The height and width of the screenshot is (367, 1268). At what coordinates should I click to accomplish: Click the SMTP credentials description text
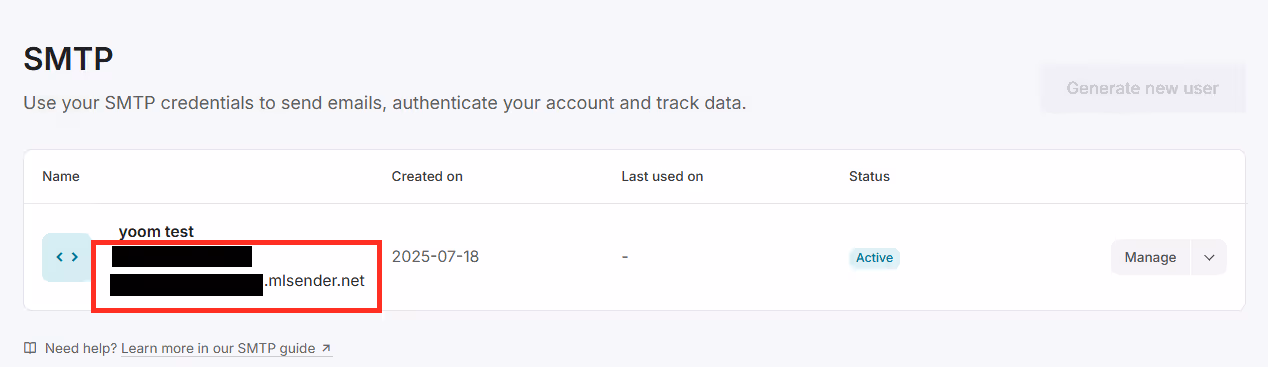[385, 103]
